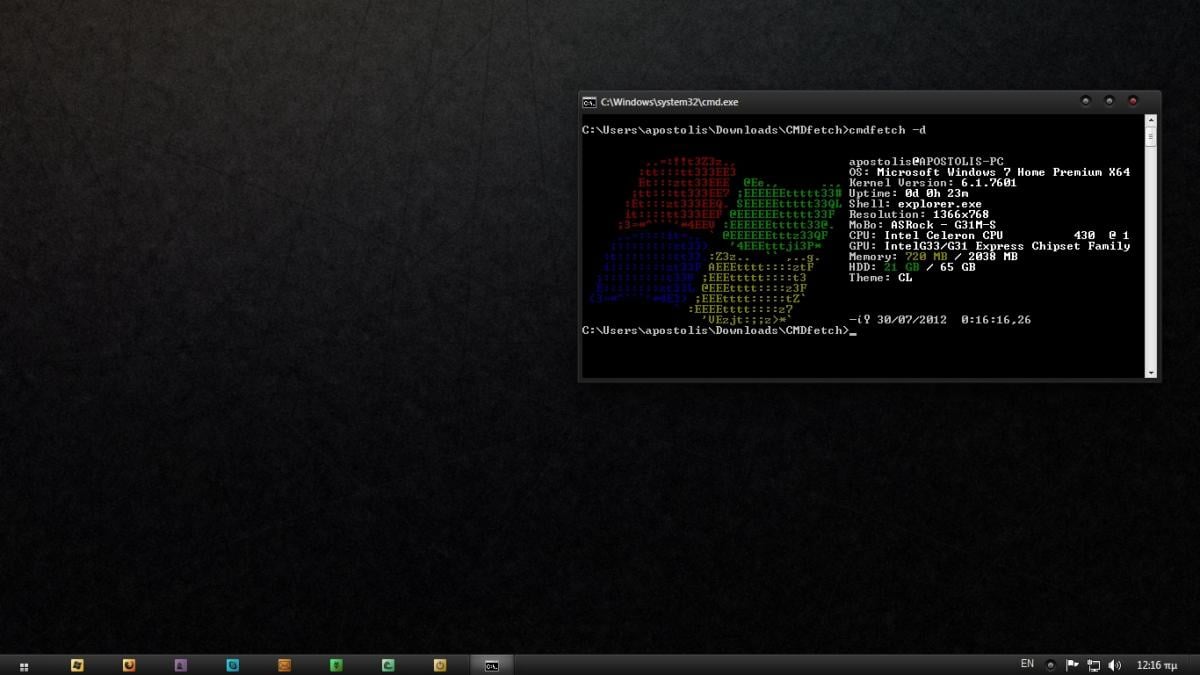The height and width of the screenshot is (675, 1200).
Task: Switch the EN input language indicator
Action: [x=1027, y=664]
